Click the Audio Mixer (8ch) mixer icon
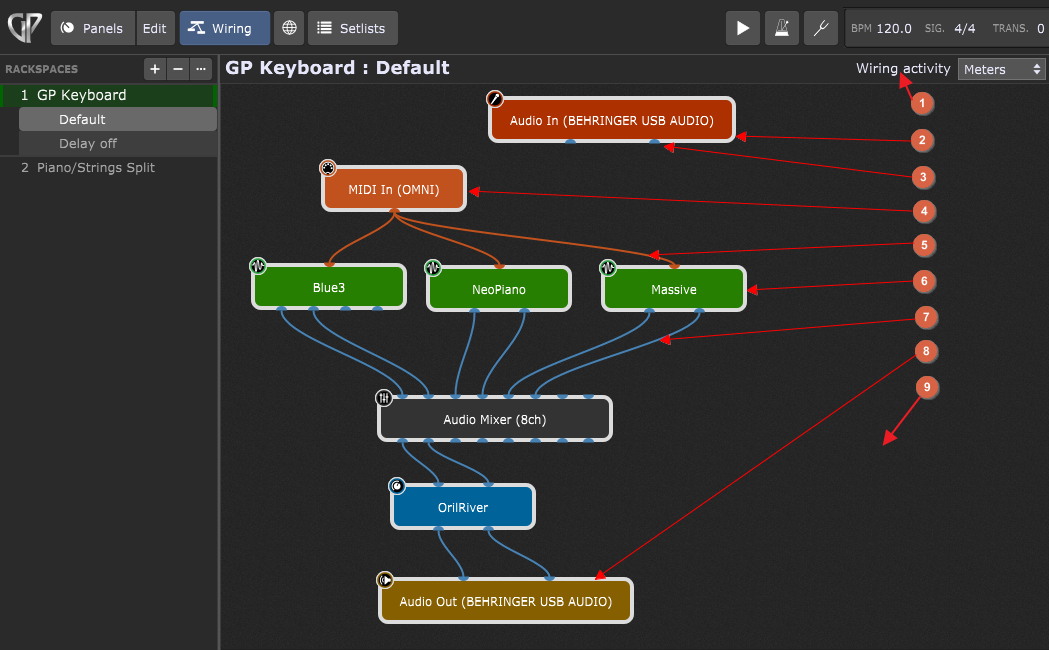The height and width of the screenshot is (650, 1049). point(385,398)
